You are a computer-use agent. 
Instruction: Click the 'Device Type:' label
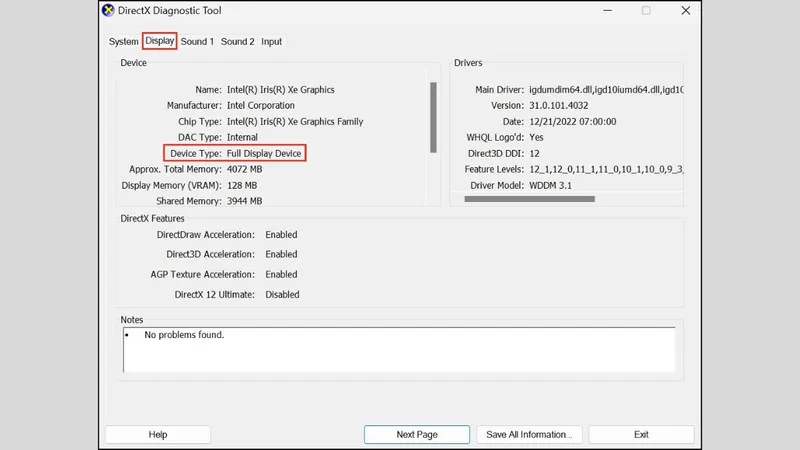pos(195,153)
